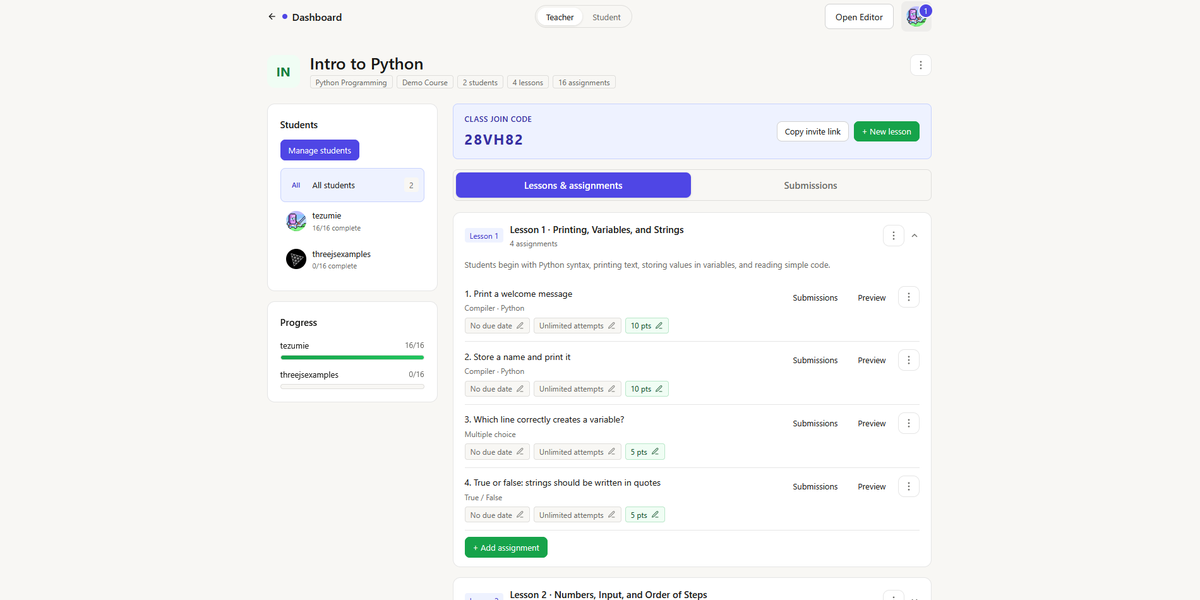Select the Lessons & assignments tab
This screenshot has height=600, width=1200.
(573, 185)
